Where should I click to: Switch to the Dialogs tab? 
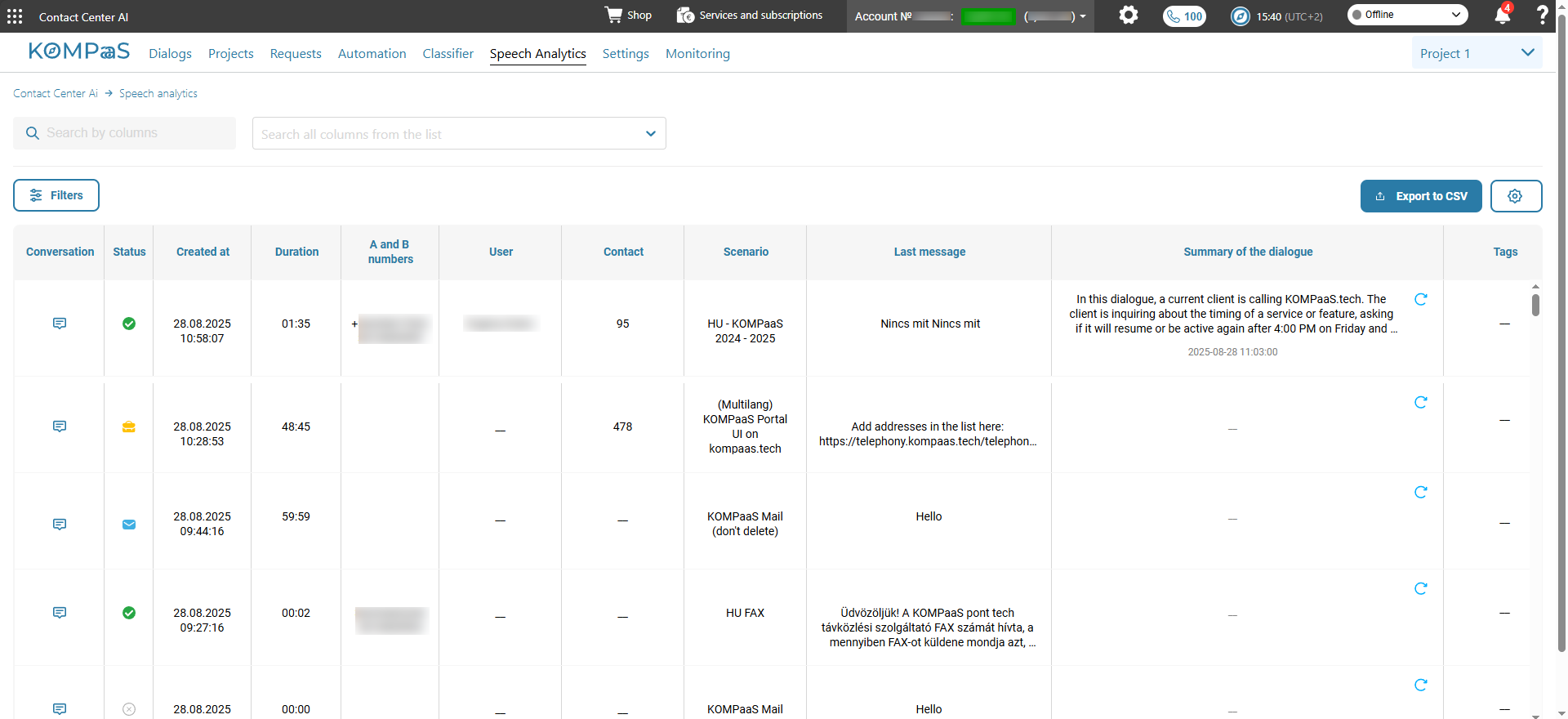pos(170,54)
